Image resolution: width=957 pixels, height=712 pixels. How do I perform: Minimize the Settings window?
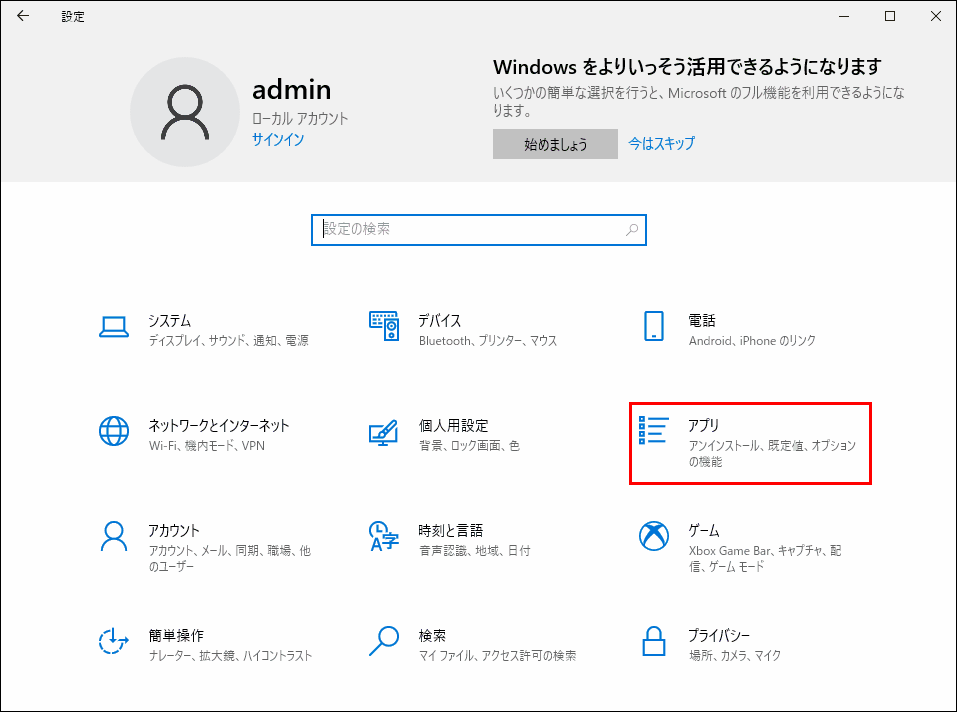coord(844,16)
